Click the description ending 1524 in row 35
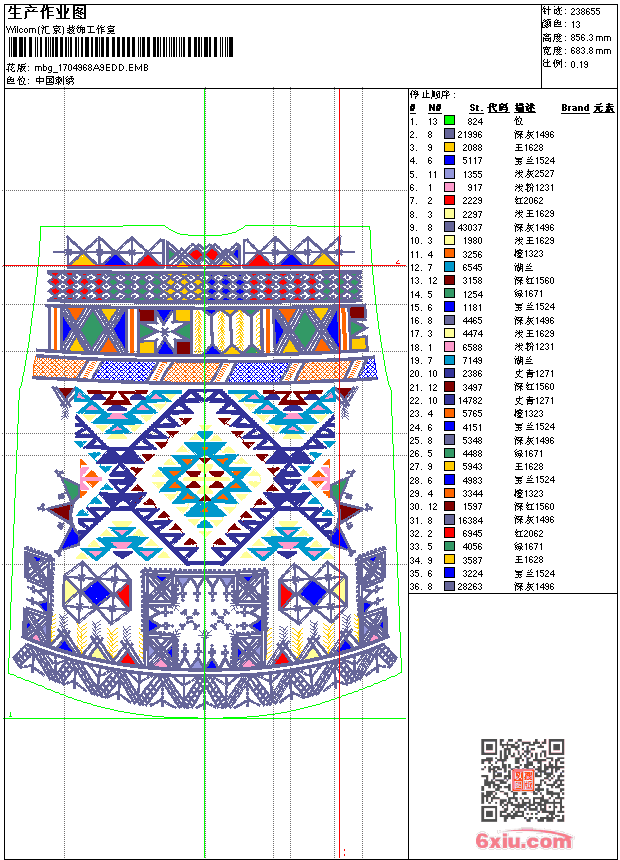Screen dimensions: 620x860 (x=534, y=573)
